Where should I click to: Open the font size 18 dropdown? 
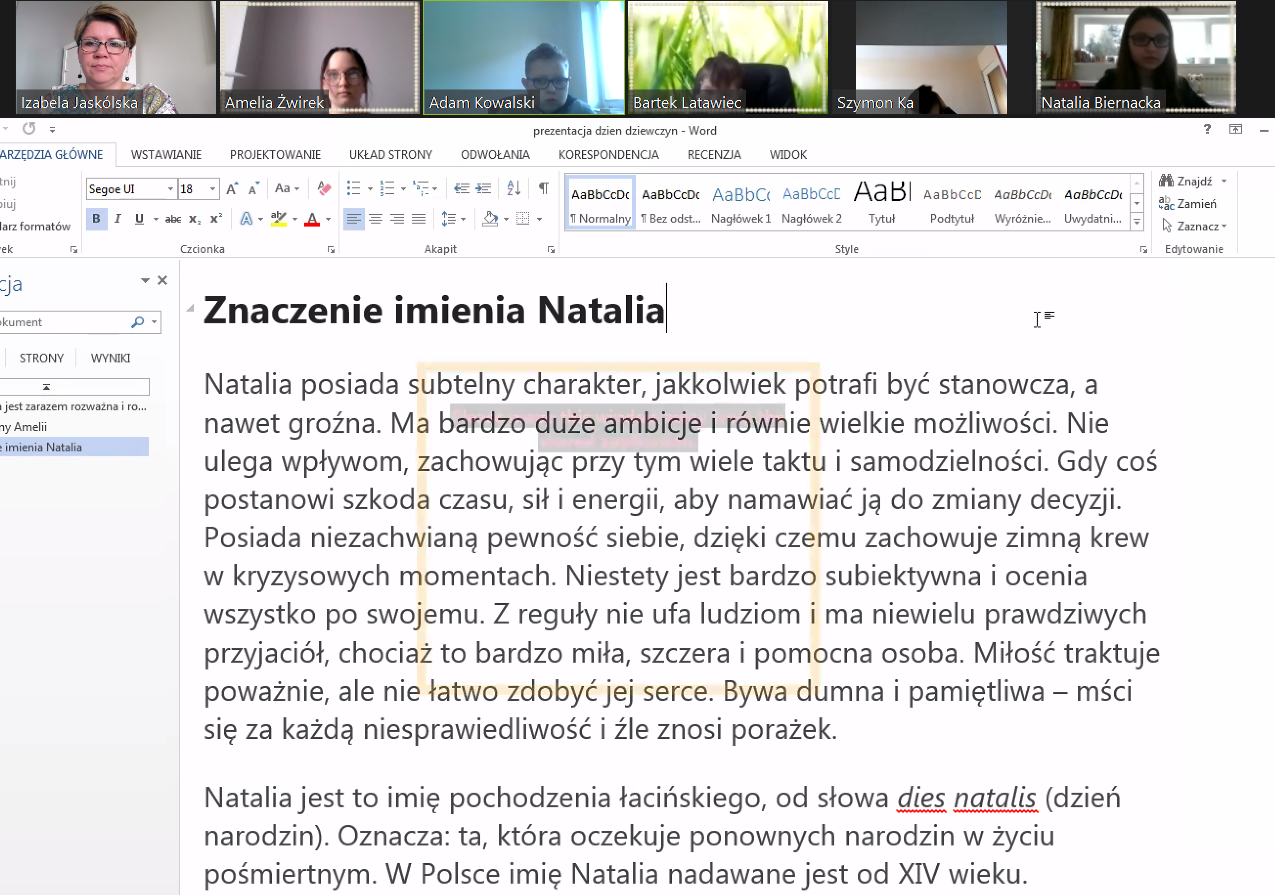click(x=213, y=189)
